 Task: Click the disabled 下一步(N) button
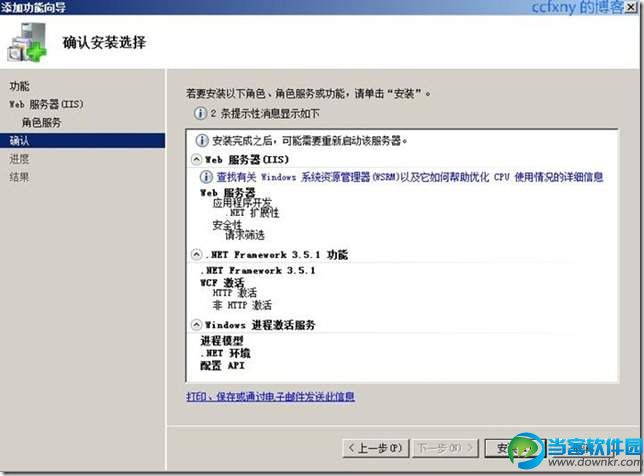tap(445, 448)
